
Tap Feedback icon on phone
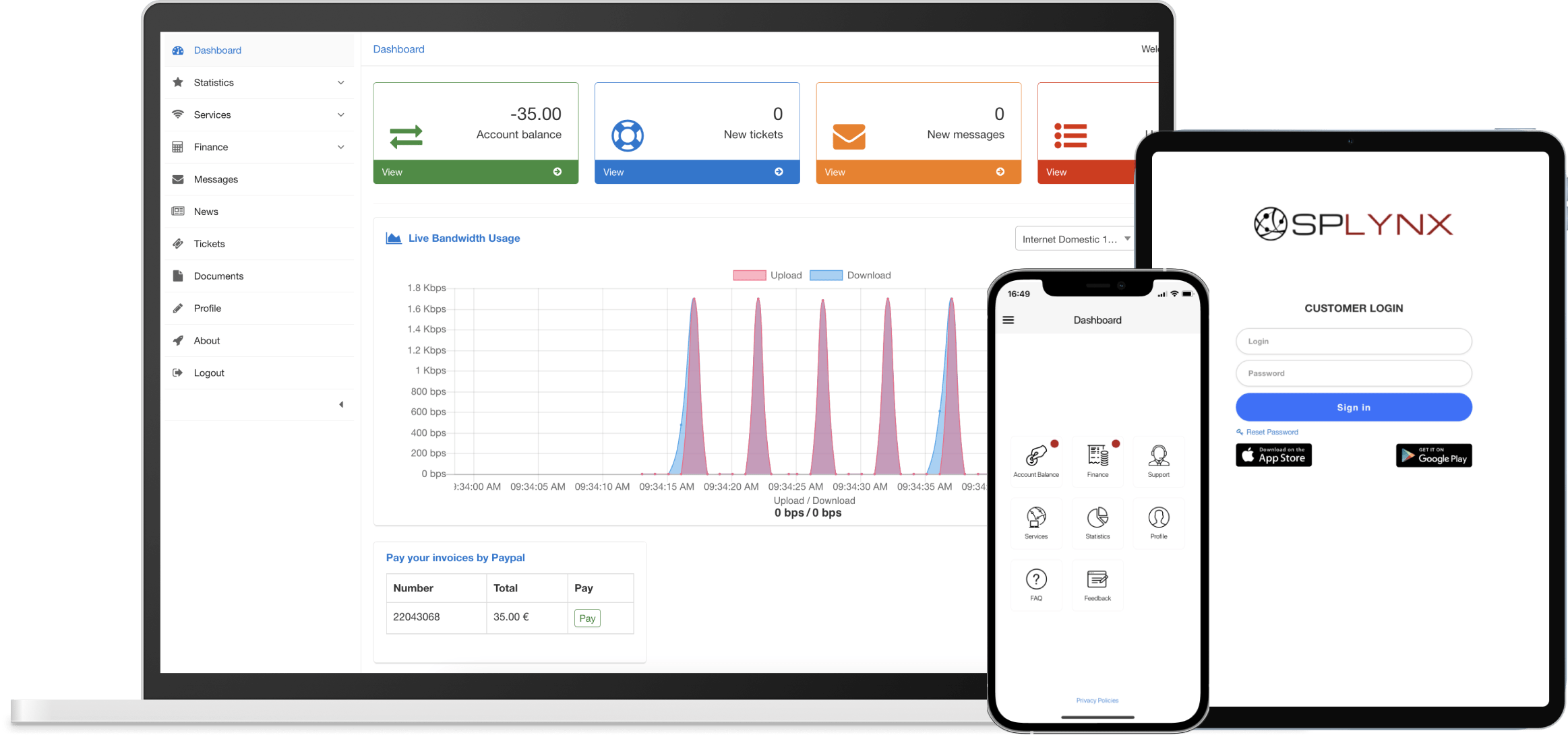(x=1097, y=579)
